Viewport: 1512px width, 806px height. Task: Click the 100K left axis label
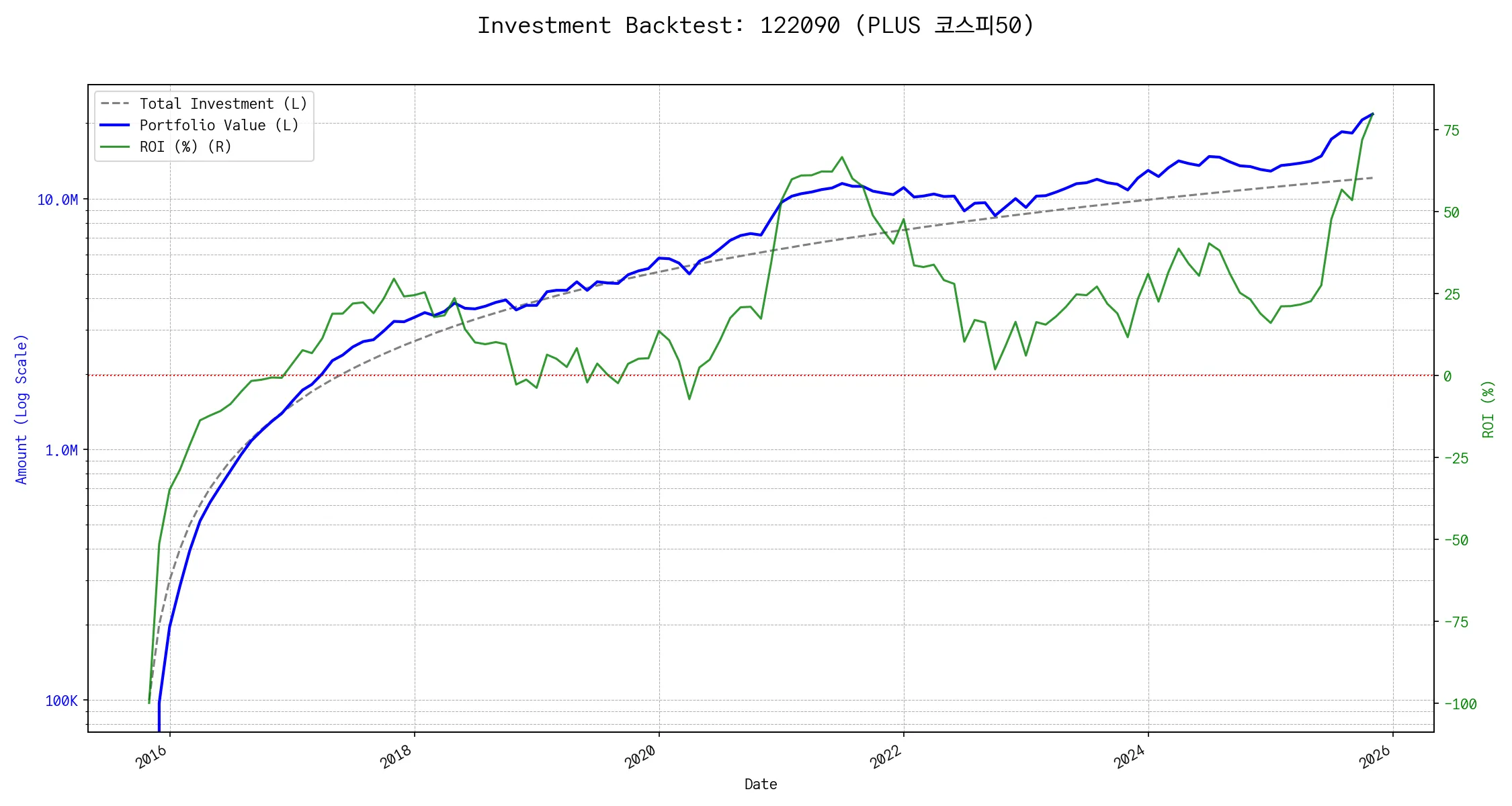(61, 701)
